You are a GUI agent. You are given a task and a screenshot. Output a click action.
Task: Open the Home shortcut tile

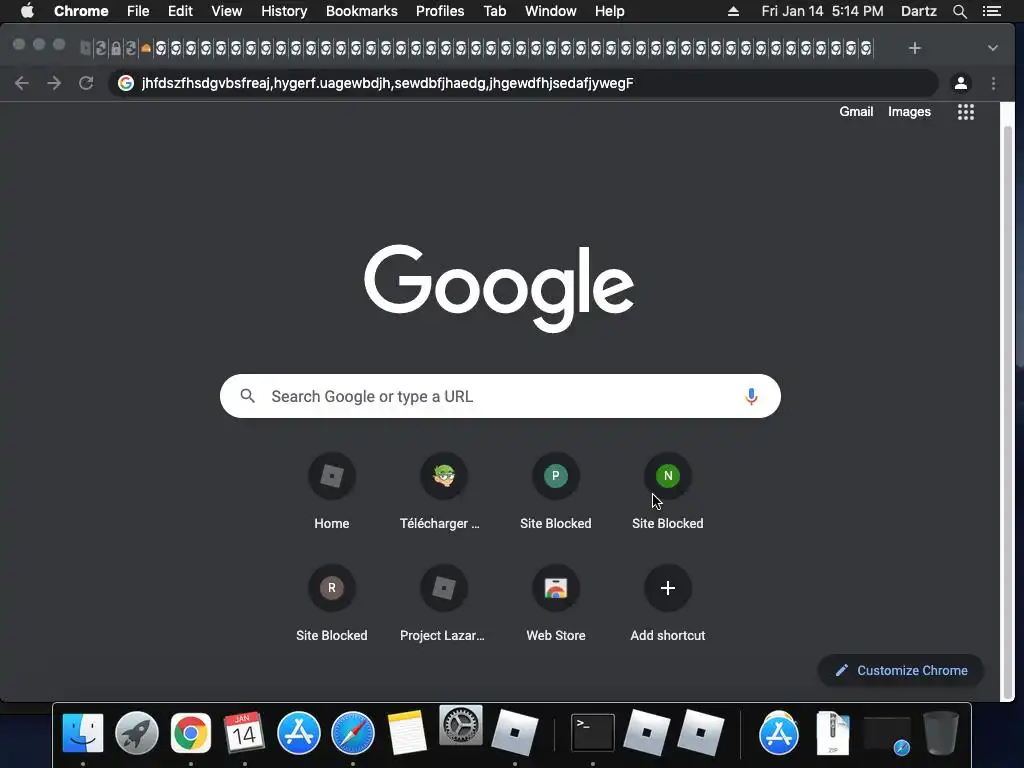click(332, 492)
